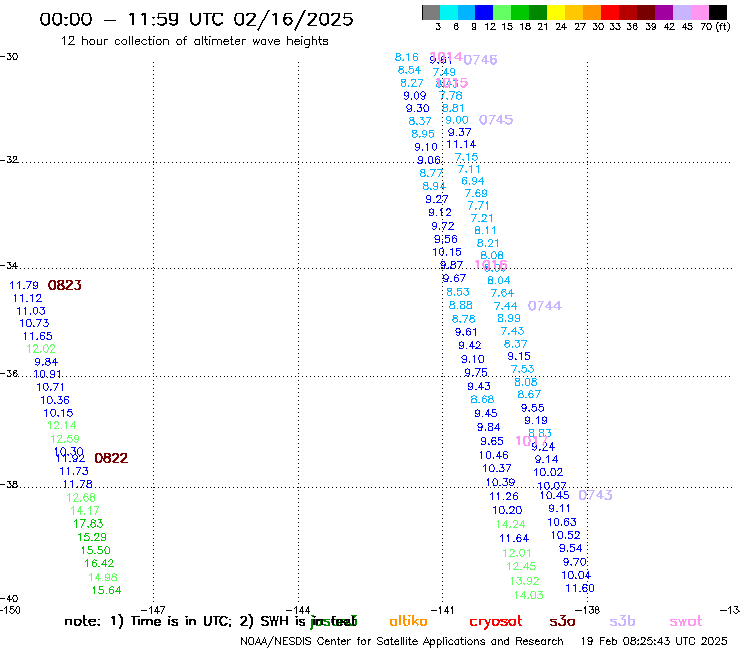Click the s3b pass time label '0745'

point(496,120)
